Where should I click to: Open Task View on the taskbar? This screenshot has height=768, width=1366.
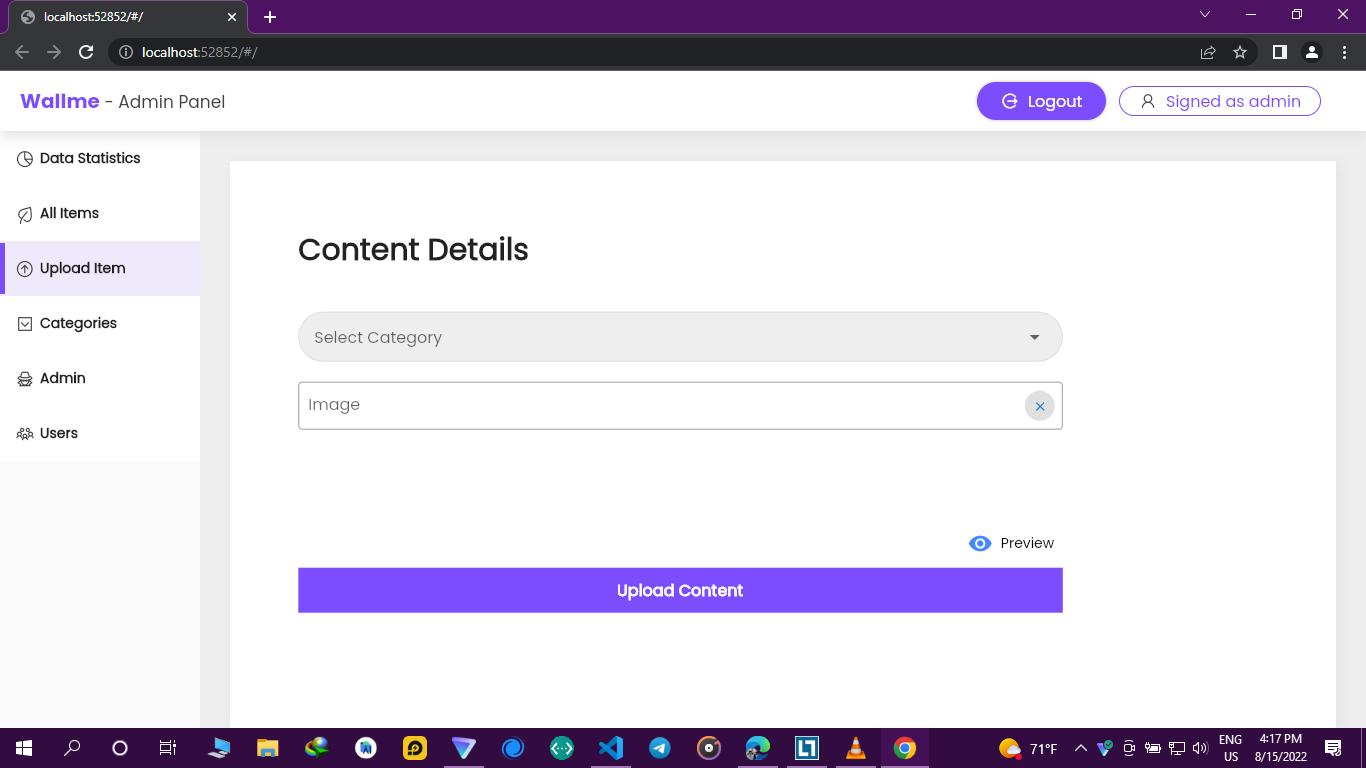coord(168,748)
